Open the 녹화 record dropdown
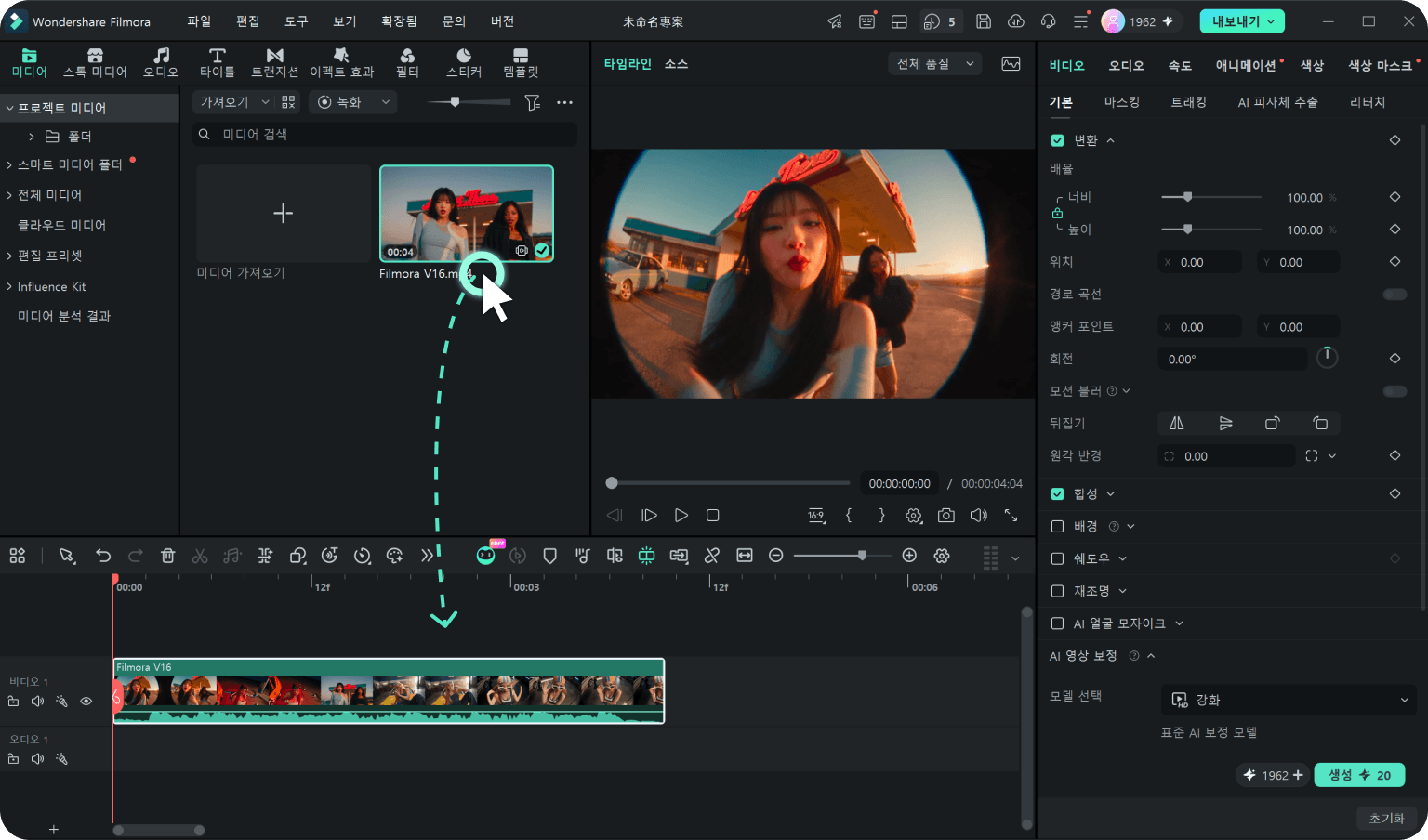This screenshot has width=1428, height=840. pyautogui.click(x=353, y=102)
